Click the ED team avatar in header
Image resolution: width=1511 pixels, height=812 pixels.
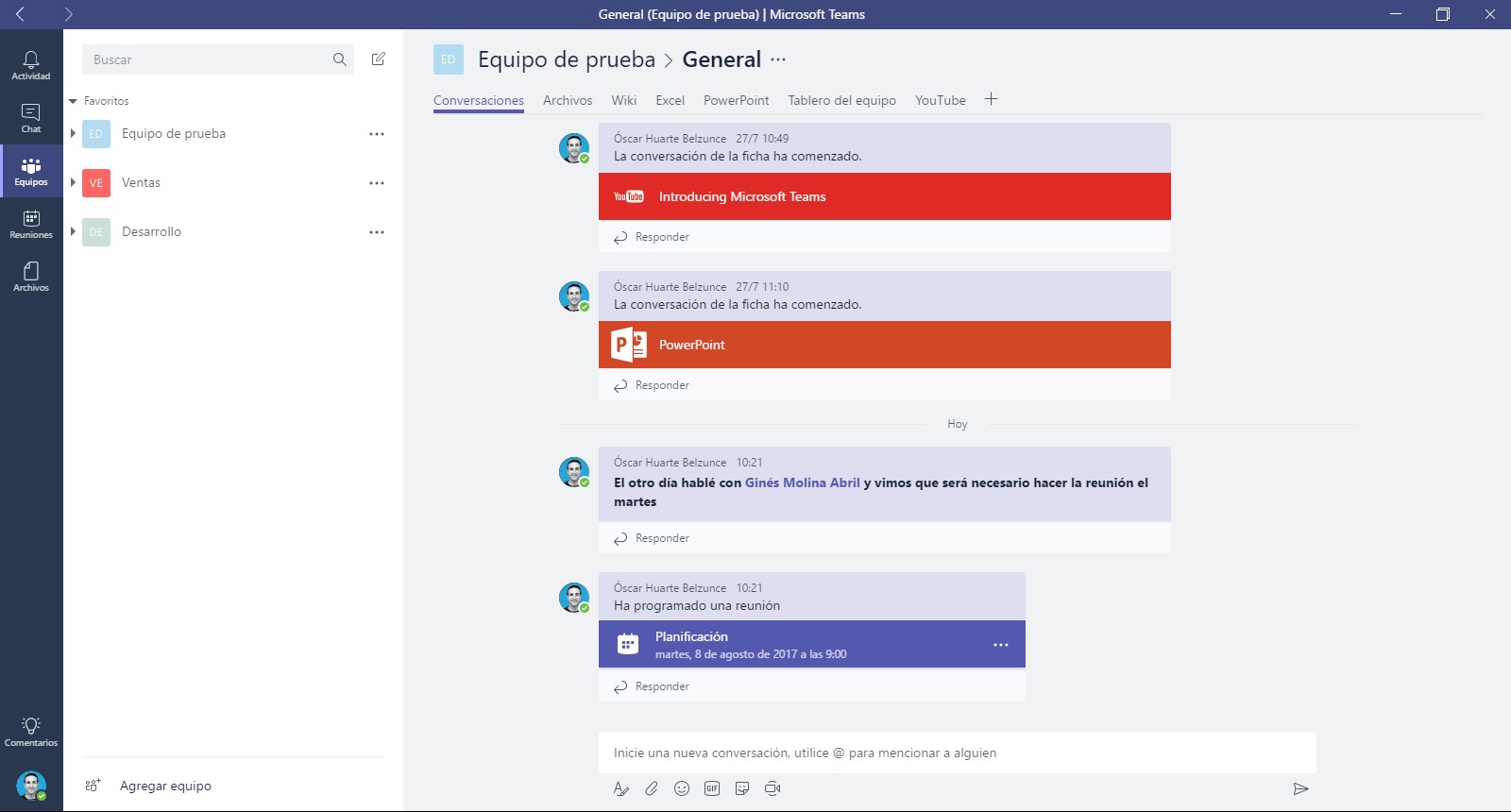click(x=449, y=59)
